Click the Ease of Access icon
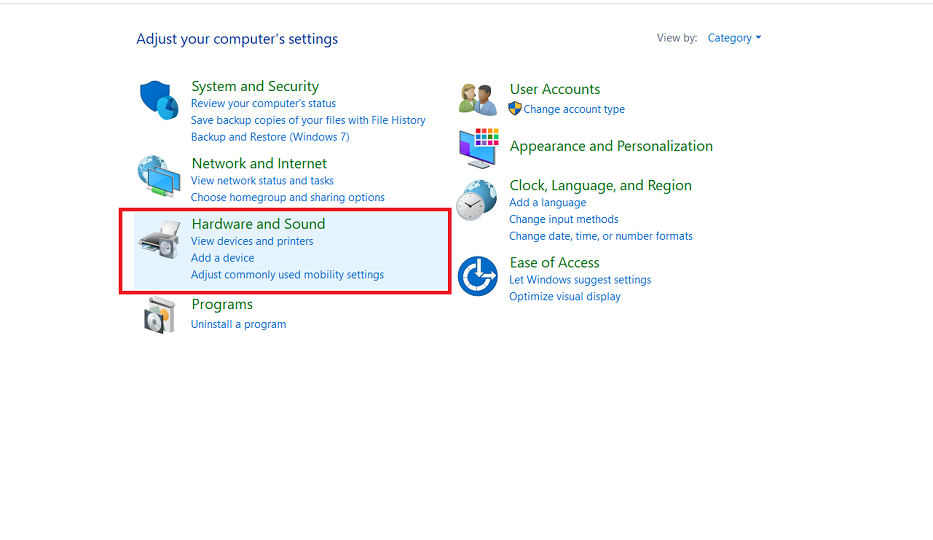Screen dimensions: 933x540 [x=477, y=276]
